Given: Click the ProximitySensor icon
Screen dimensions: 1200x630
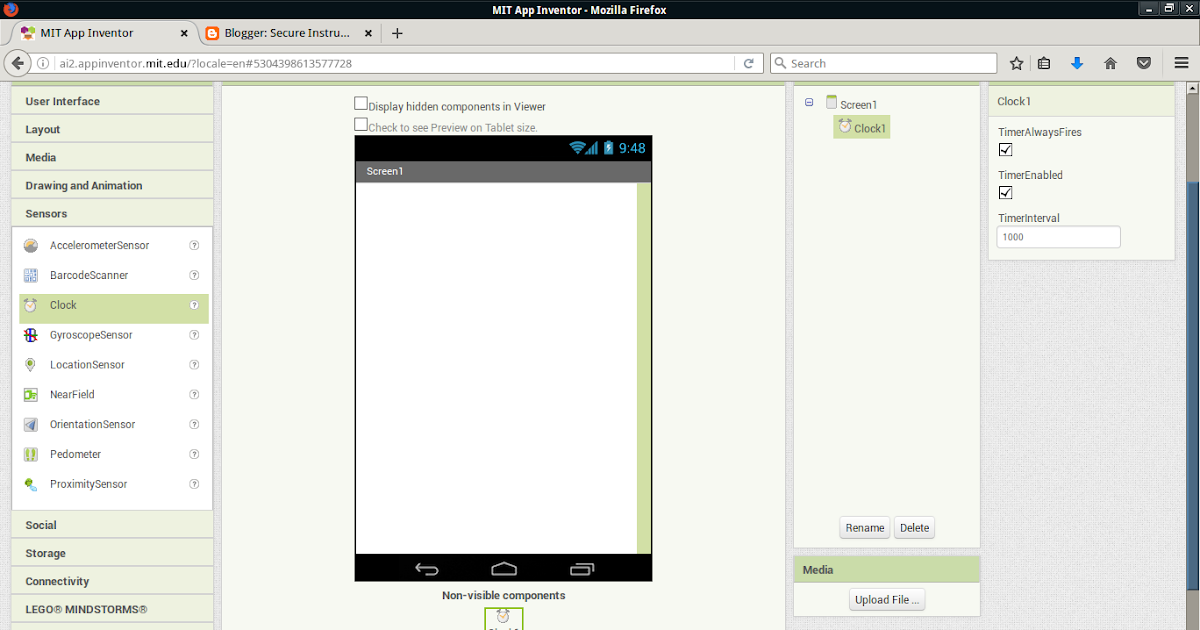Looking at the screenshot, I should click(31, 484).
